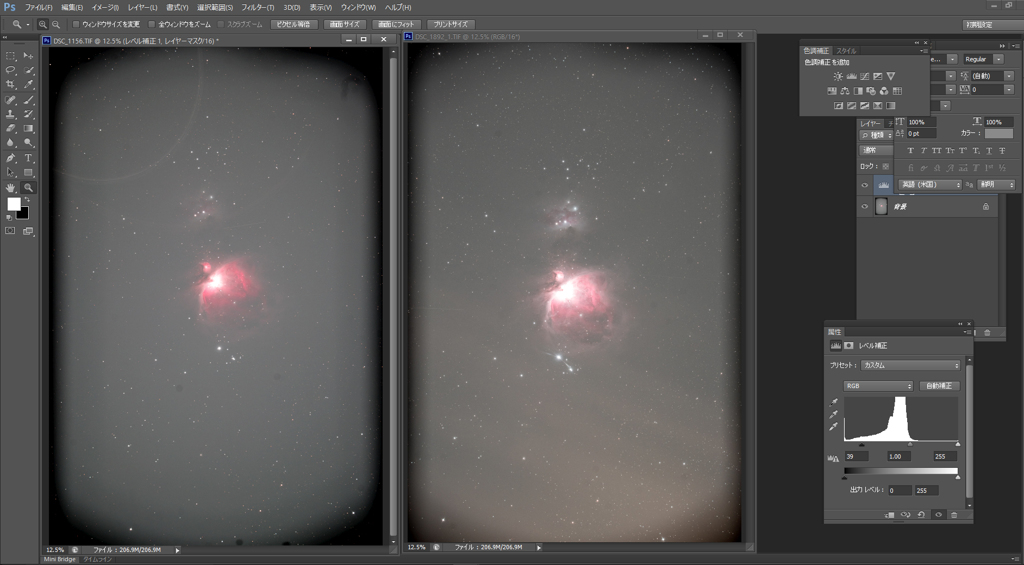Click the 画面サイズ button
This screenshot has width=1024, height=565.
tap(345, 24)
